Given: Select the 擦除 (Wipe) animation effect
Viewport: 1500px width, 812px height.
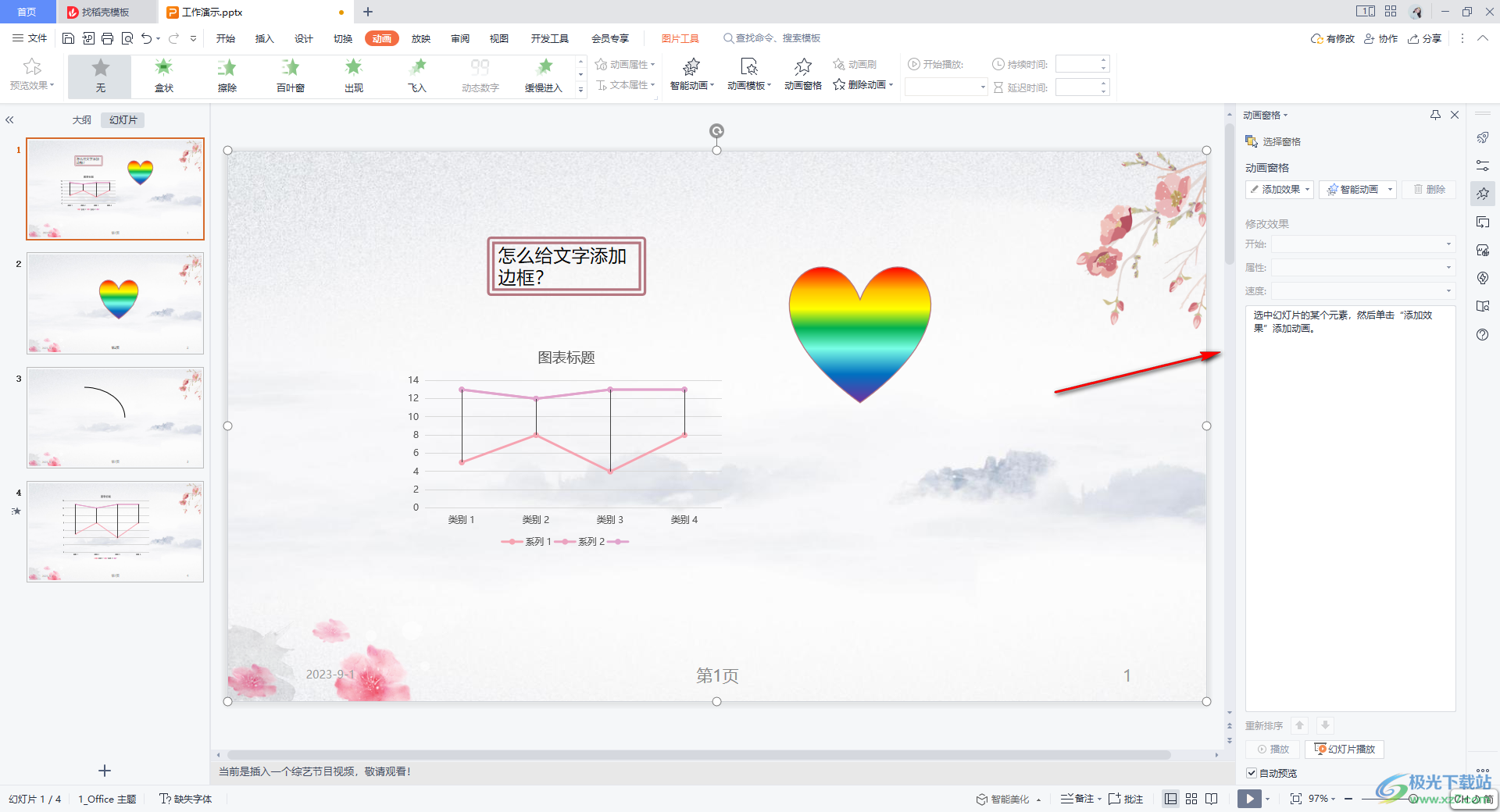Looking at the screenshot, I should (227, 76).
